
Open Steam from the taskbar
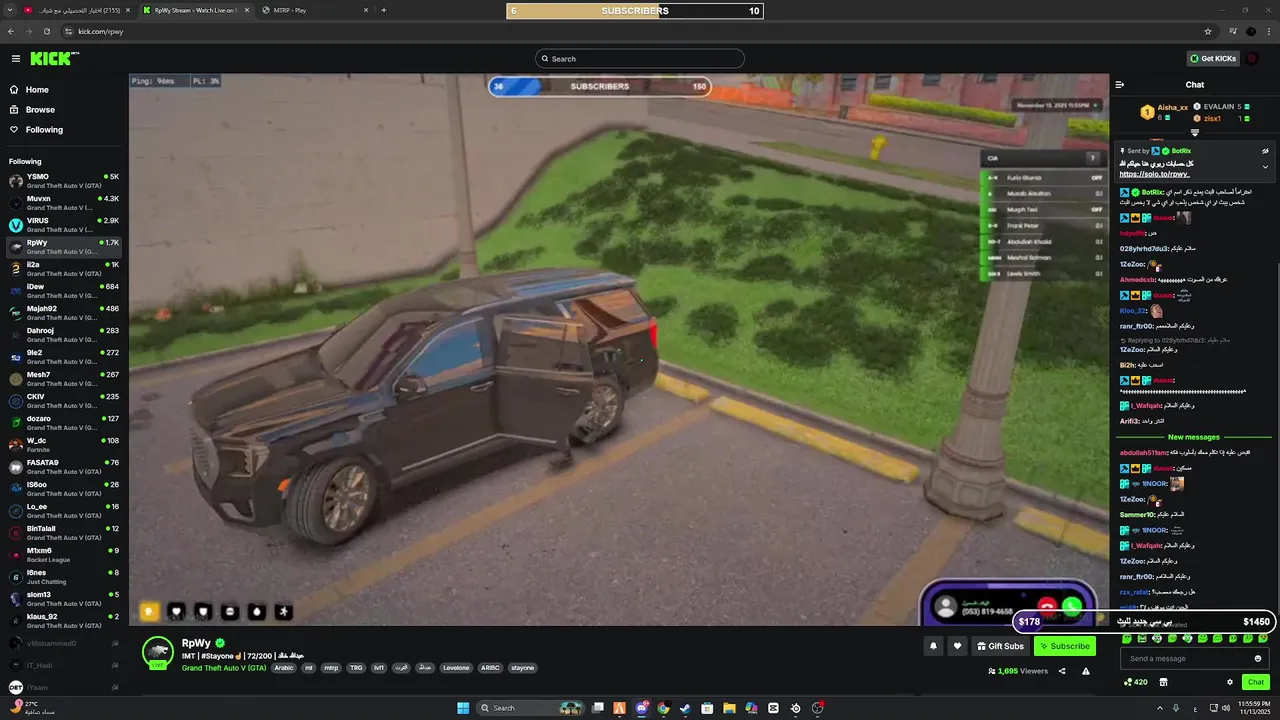(x=685, y=708)
